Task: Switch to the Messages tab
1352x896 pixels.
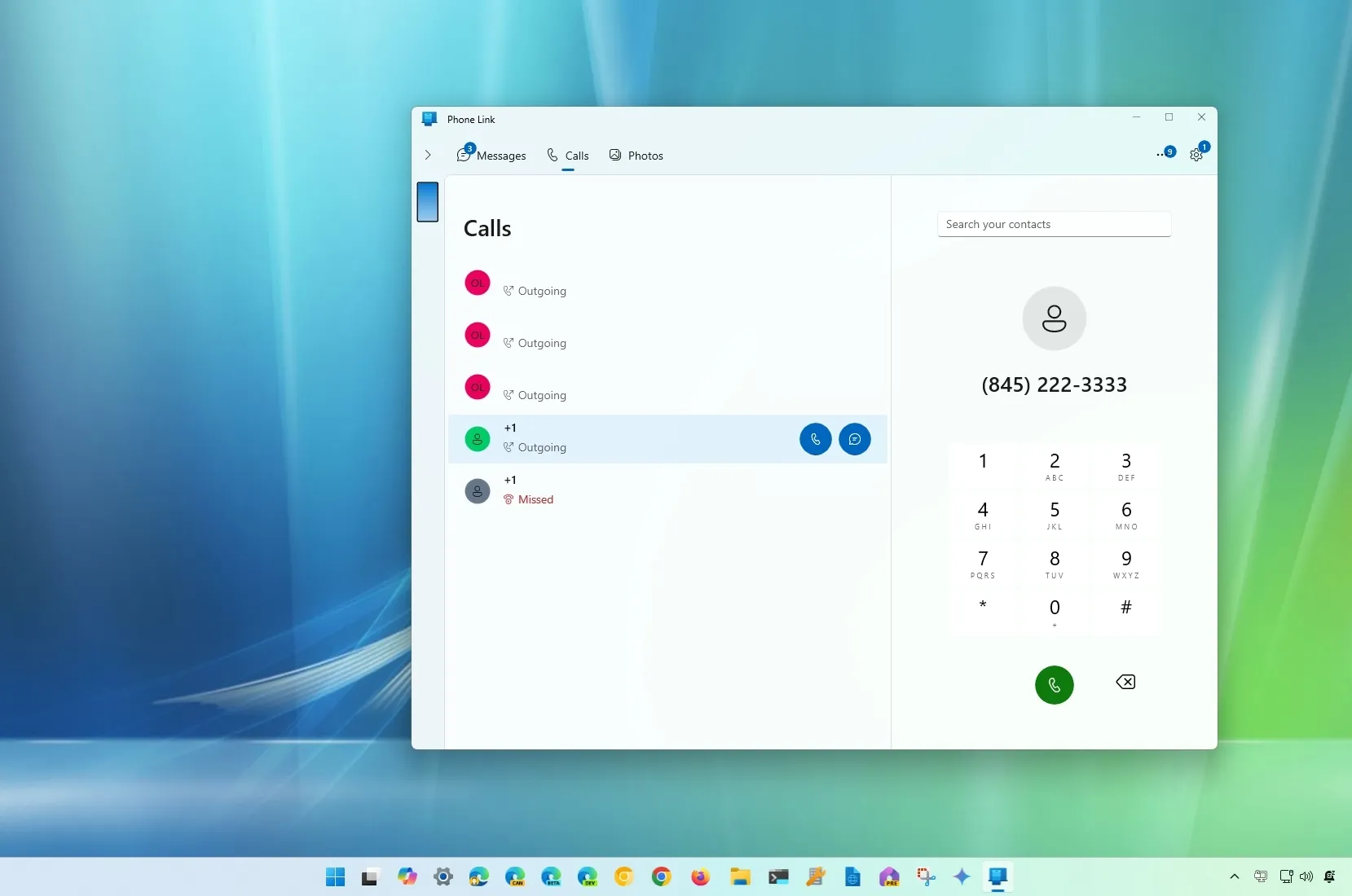Action: point(491,156)
